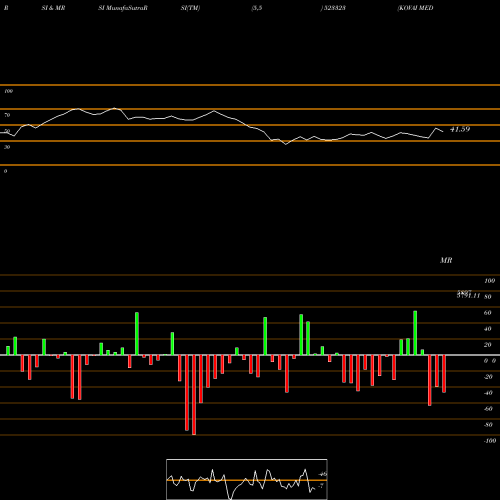500x500 pixels.
Task: Click the "40" label on MR axis
Action: click(x=488, y=329)
